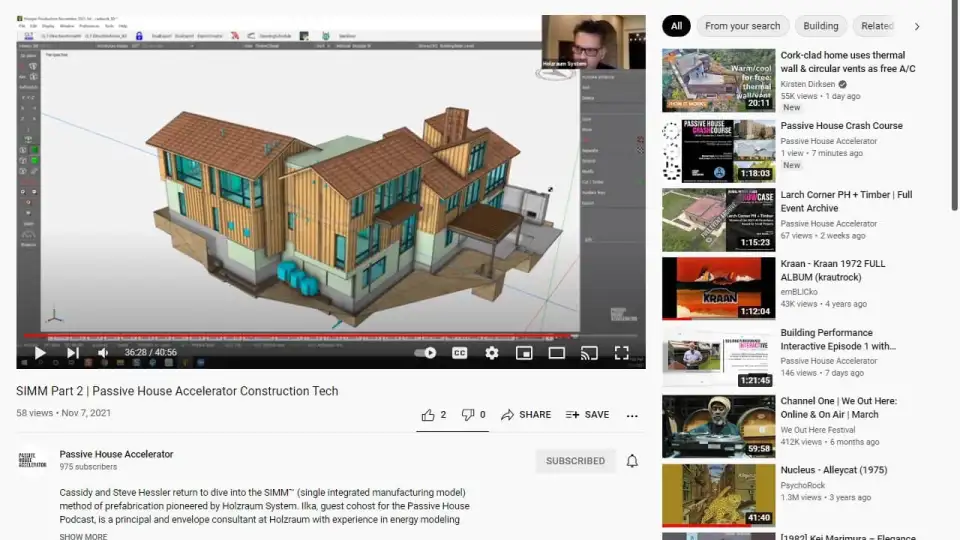Image resolution: width=960 pixels, height=540 pixels.
Task: Turn on closed captions
Action: click(459, 353)
